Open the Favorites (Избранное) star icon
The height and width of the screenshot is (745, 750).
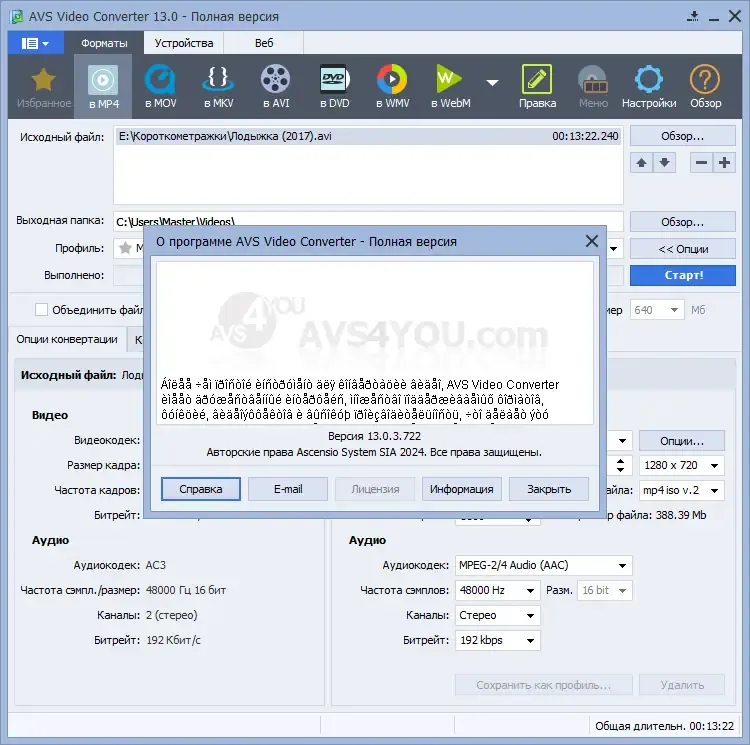click(44, 87)
